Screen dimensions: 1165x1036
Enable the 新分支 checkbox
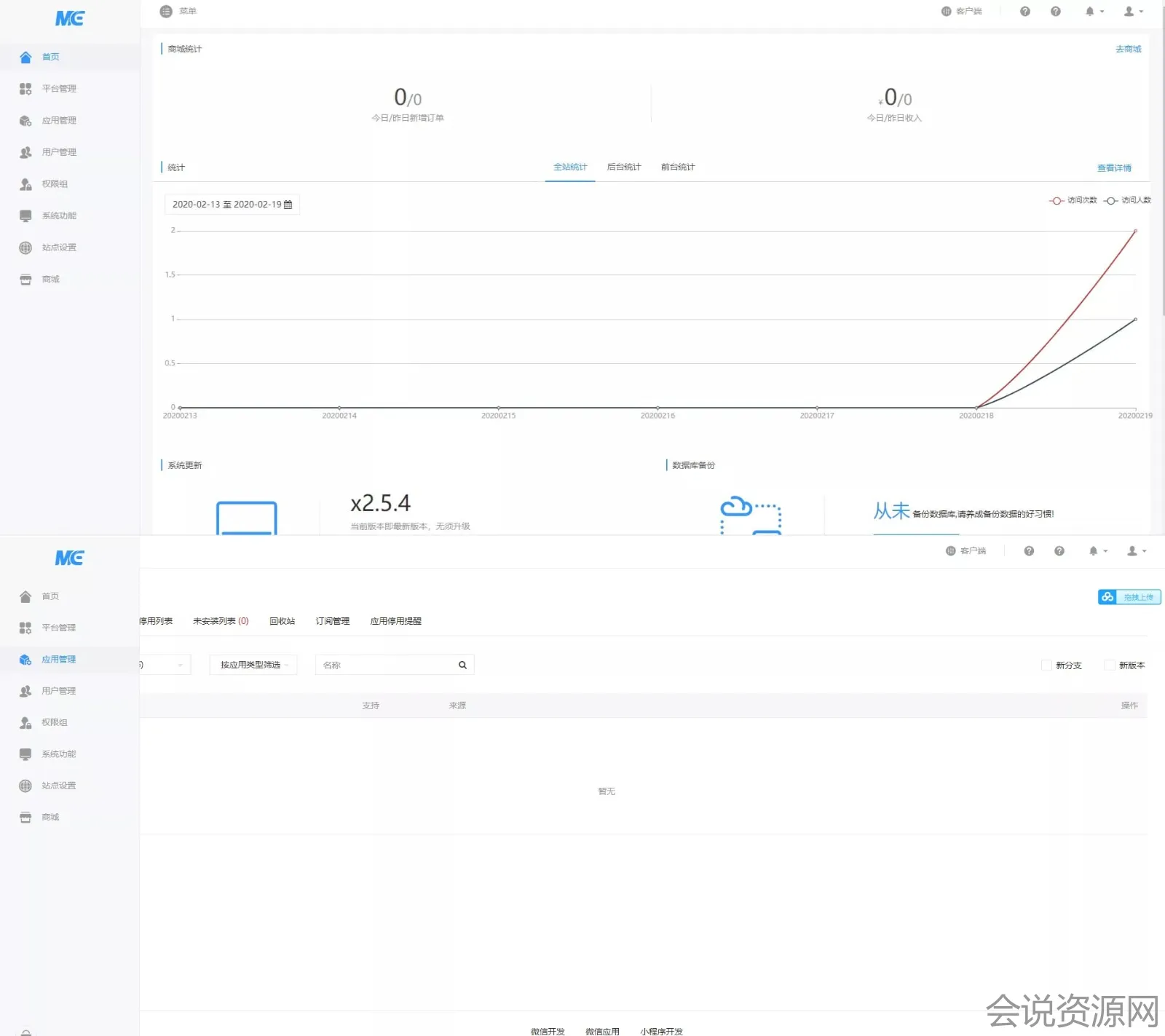[x=1046, y=665]
